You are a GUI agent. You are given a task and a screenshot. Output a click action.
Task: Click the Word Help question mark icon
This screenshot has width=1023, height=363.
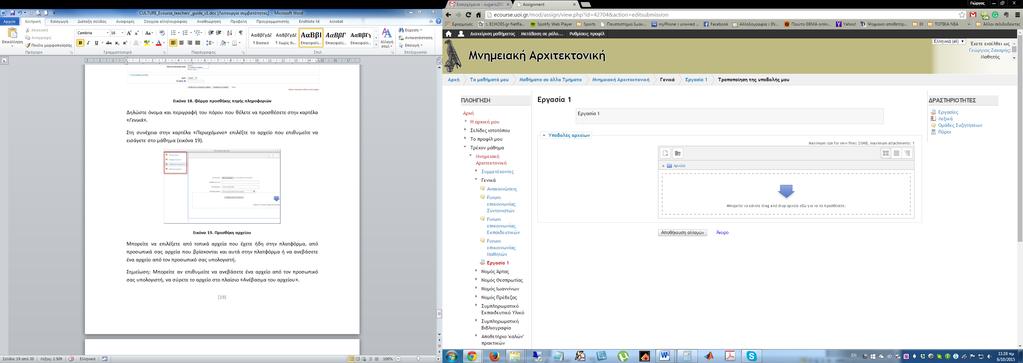pos(438,22)
